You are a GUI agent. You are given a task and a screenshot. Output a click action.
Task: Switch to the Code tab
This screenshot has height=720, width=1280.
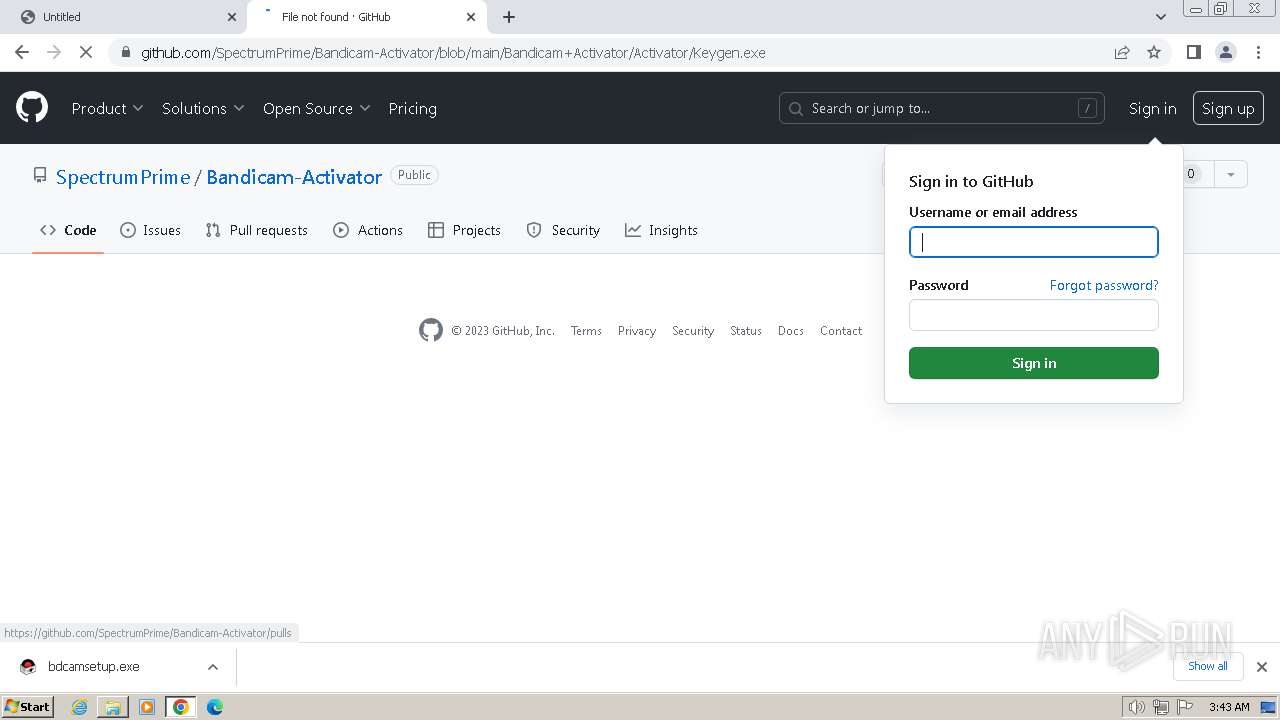pos(68,230)
